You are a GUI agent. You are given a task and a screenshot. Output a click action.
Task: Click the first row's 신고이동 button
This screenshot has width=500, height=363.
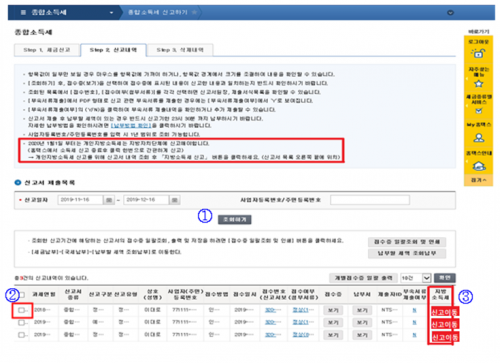444,312
